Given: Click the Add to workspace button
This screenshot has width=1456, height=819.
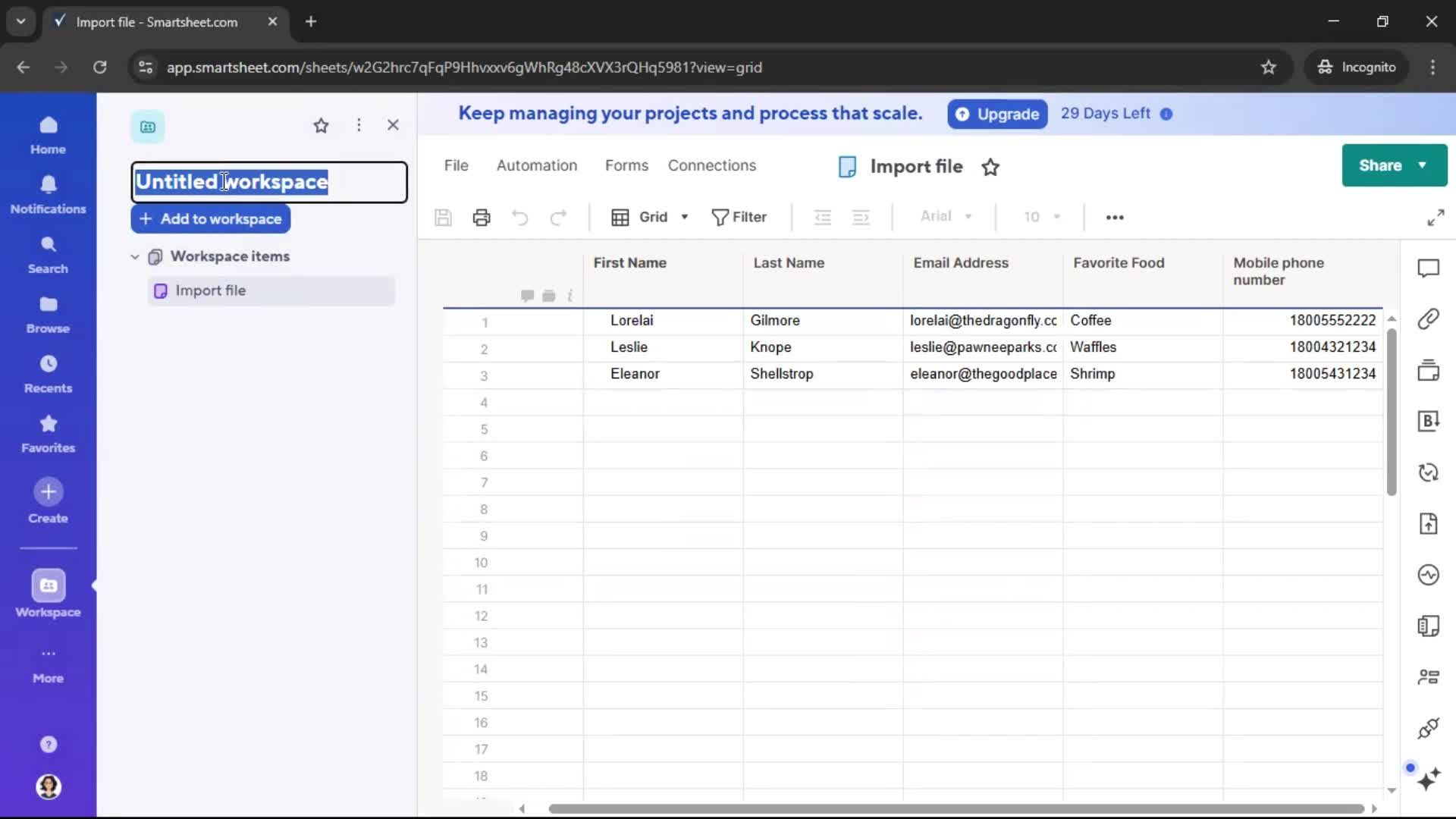Looking at the screenshot, I should click(x=210, y=219).
